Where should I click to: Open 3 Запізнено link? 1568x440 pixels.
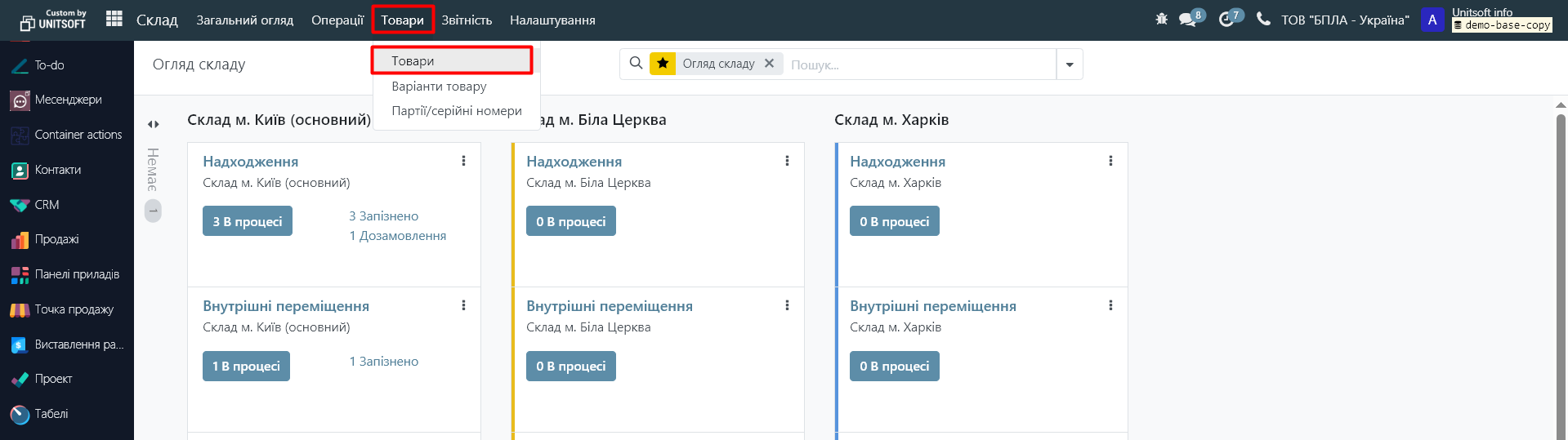pyautogui.click(x=383, y=216)
